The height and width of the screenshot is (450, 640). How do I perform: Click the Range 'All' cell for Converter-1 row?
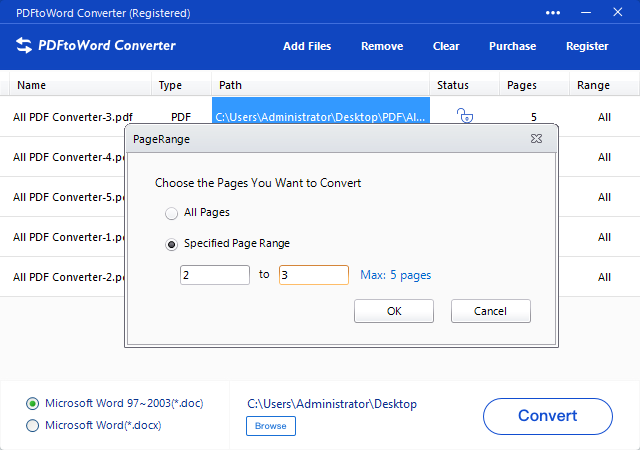604,237
